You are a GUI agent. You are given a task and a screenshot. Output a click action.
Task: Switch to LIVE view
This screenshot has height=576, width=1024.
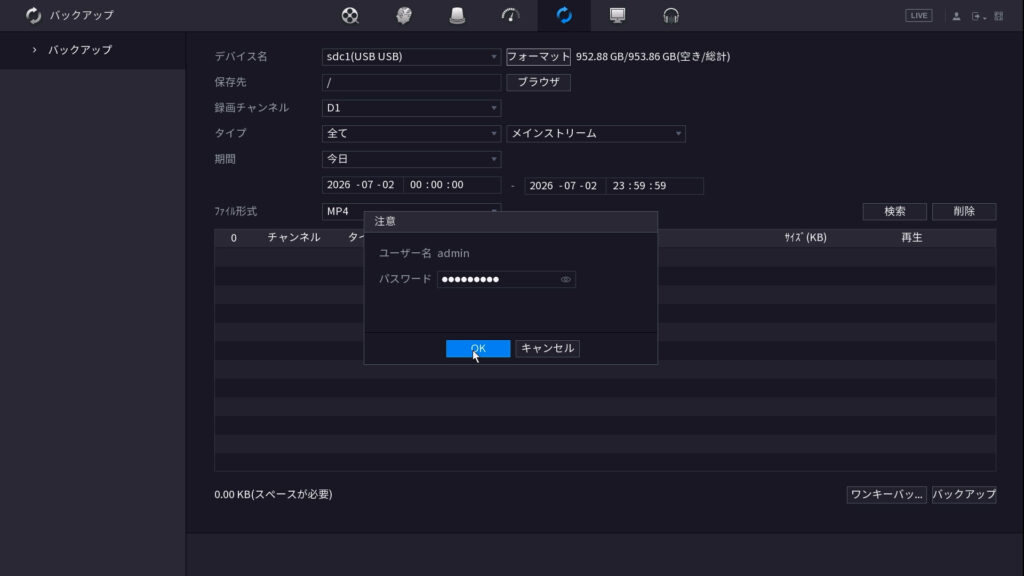919,15
